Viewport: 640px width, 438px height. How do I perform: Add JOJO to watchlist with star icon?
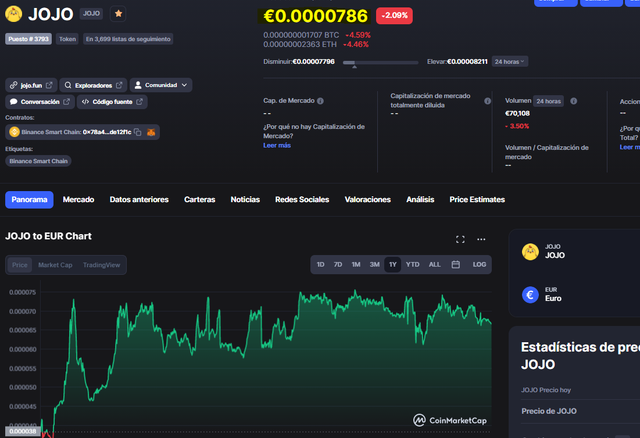pyautogui.click(x=118, y=14)
